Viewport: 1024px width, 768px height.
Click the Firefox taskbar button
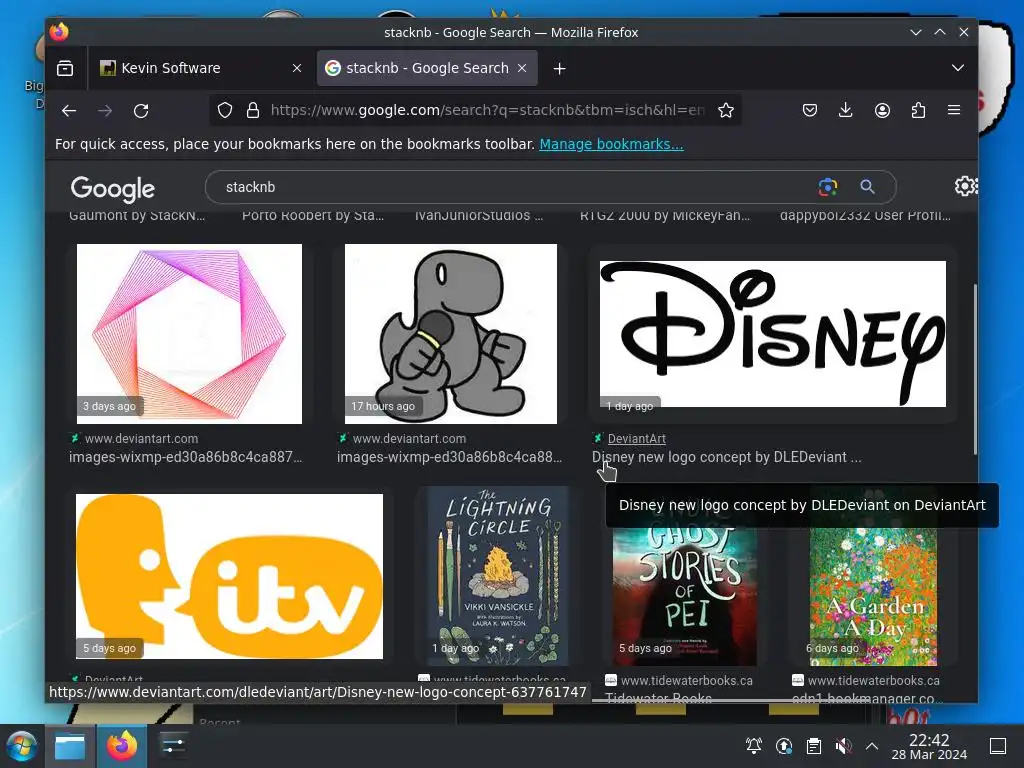(122, 746)
